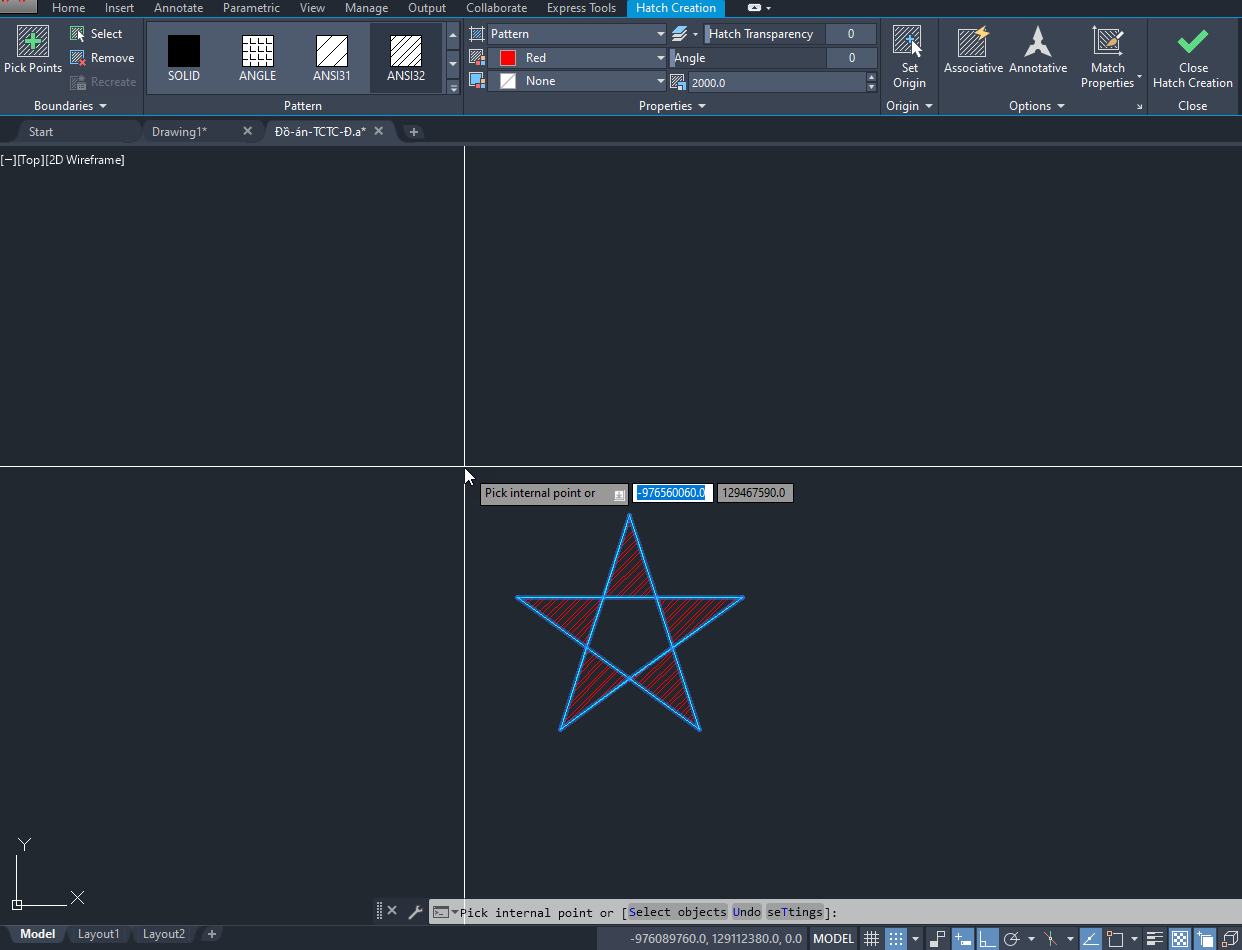Click Close Hatch Creation checkmark
This screenshot has width=1242, height=950.
click(1192, 58)
